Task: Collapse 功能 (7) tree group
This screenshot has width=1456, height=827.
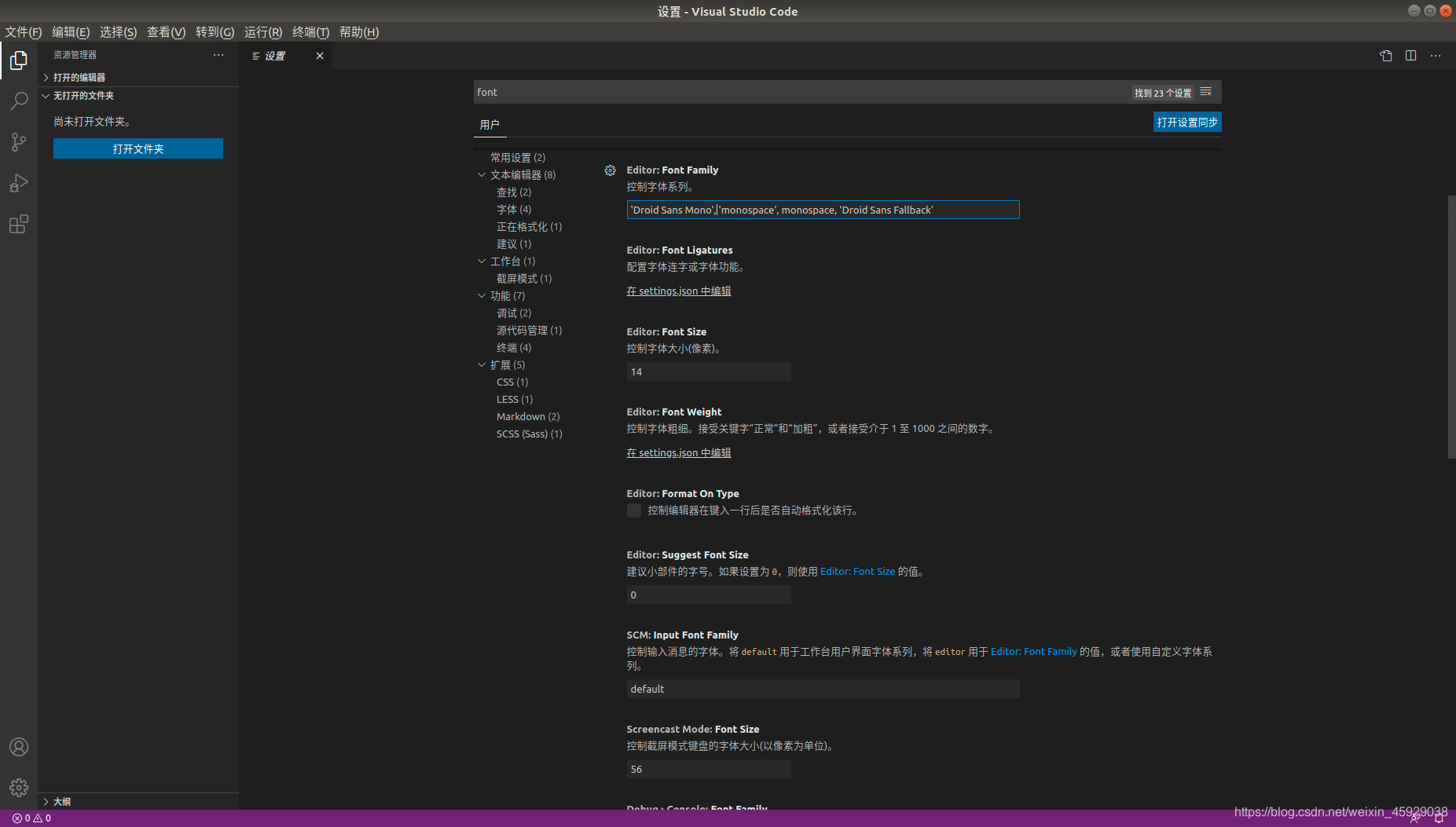Action: point(482,296)
